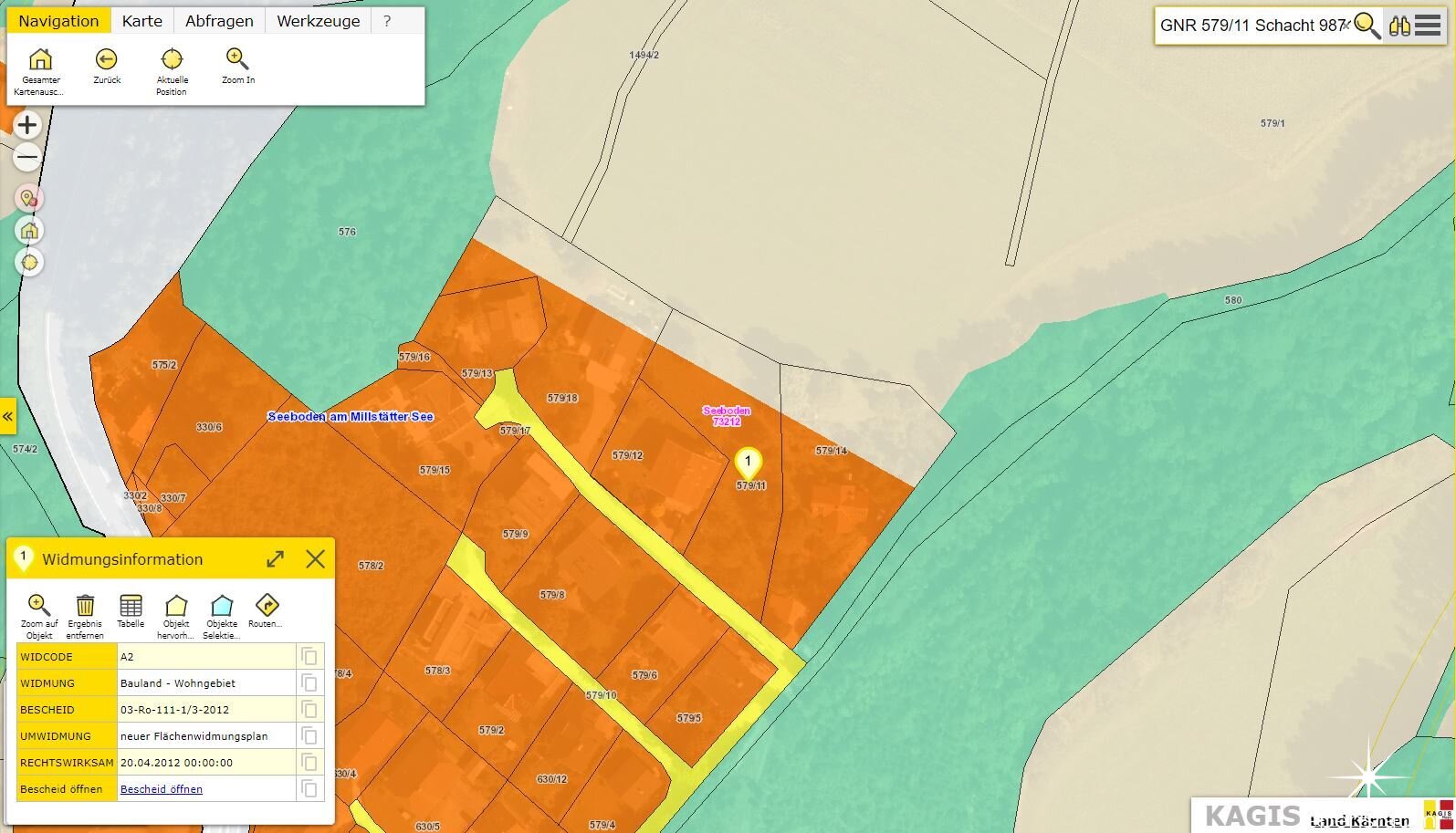This screenshot has height=833, width=1456.
Task: Click the Objekt hervorheben icon
Action: pos(176,606)
